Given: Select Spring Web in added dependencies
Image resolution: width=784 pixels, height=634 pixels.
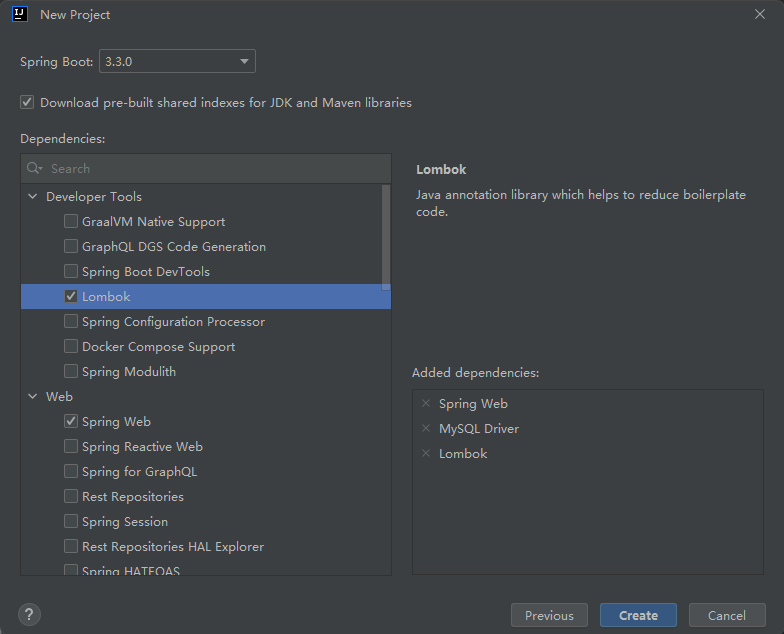Looking at the screenshot, I should (x=473, y=404).
